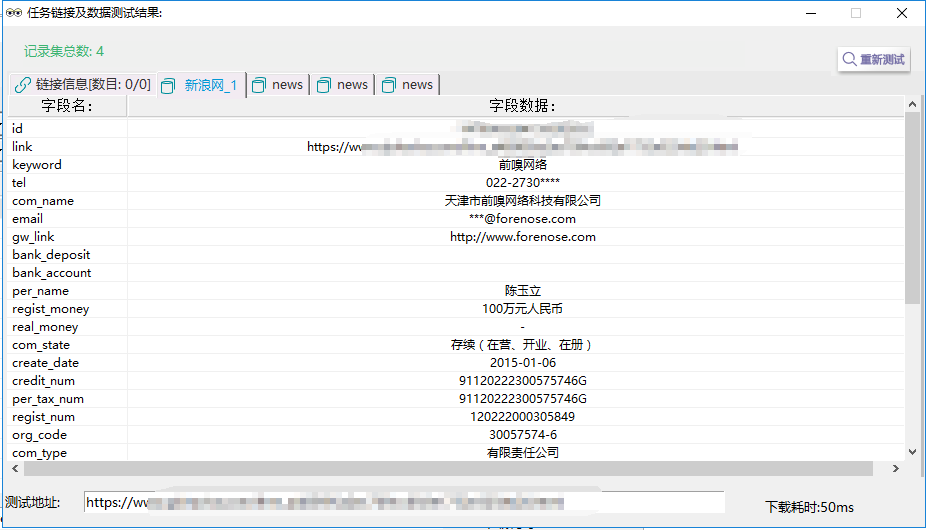The width and height of the screenshot is (928, 530).
Task: Click the re-test (重新测试) button
Action: tap(874, 59)
